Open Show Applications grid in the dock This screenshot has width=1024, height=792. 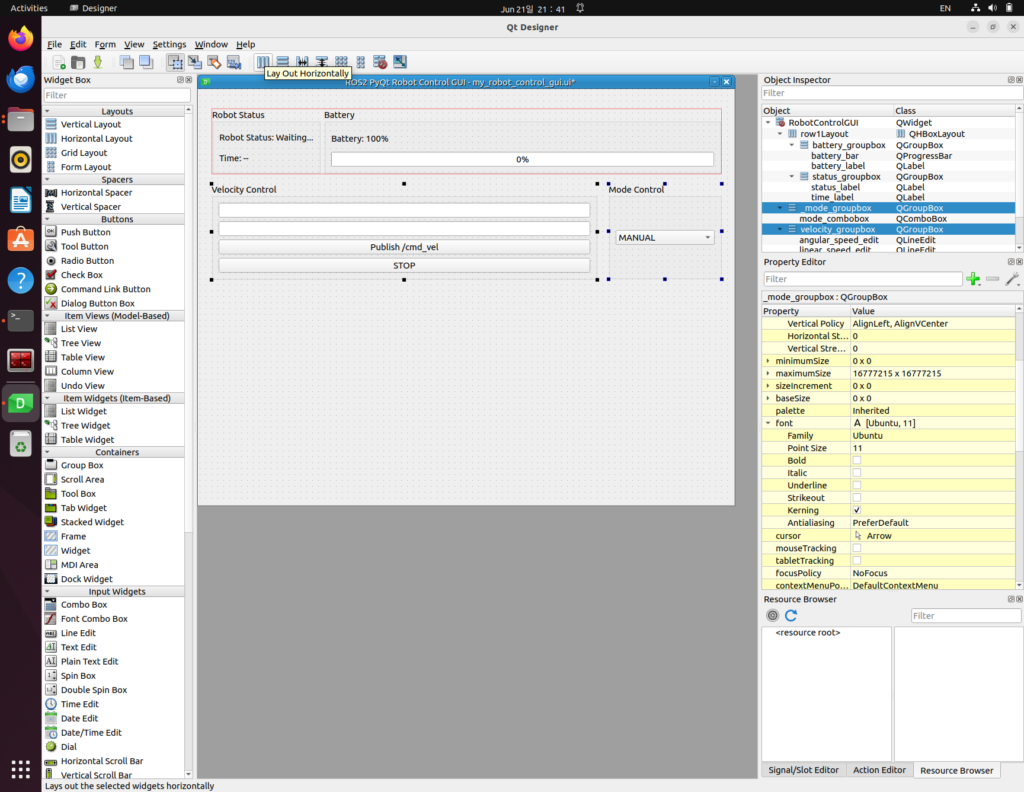pyautogui.click(x=21, y=769)
